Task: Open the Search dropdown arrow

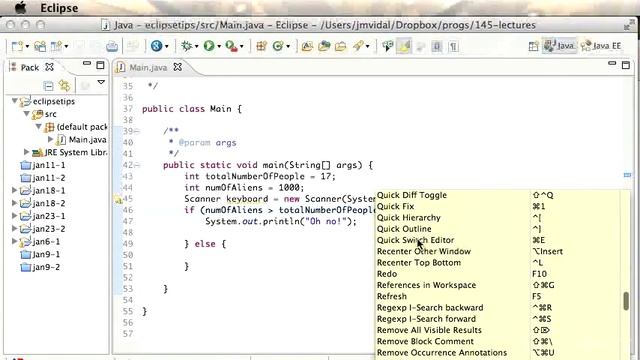Action: [368, 47]
